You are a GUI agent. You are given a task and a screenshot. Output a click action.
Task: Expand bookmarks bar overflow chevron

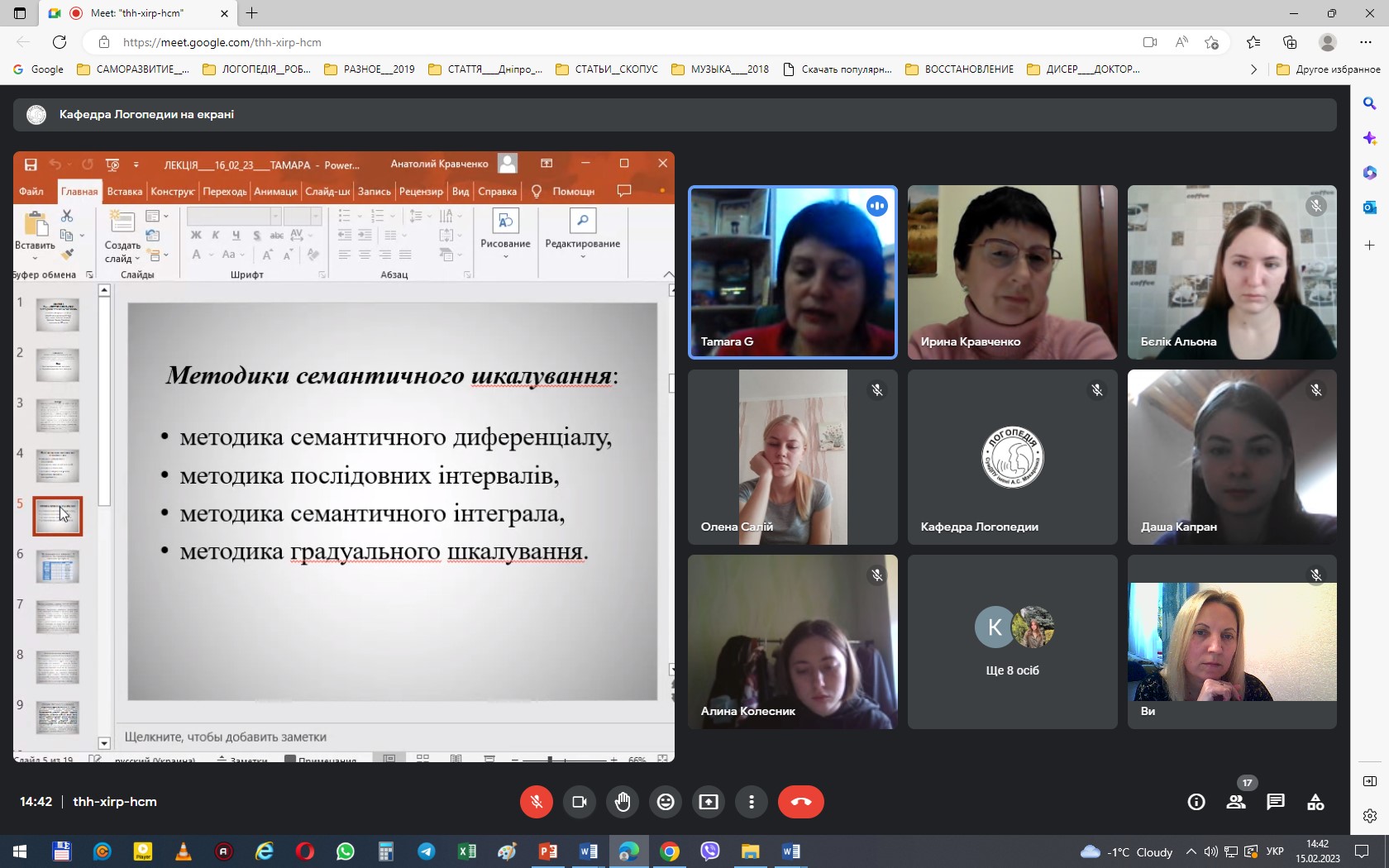coord(1253,69)
